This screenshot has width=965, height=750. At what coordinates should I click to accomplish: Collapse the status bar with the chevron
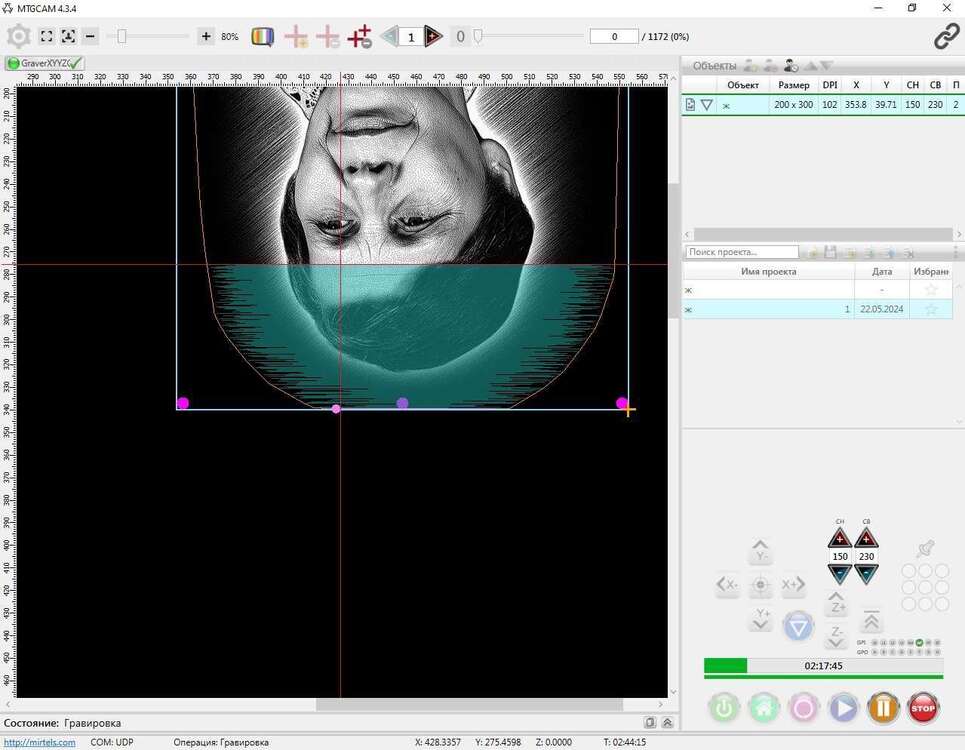pos(667,722)
